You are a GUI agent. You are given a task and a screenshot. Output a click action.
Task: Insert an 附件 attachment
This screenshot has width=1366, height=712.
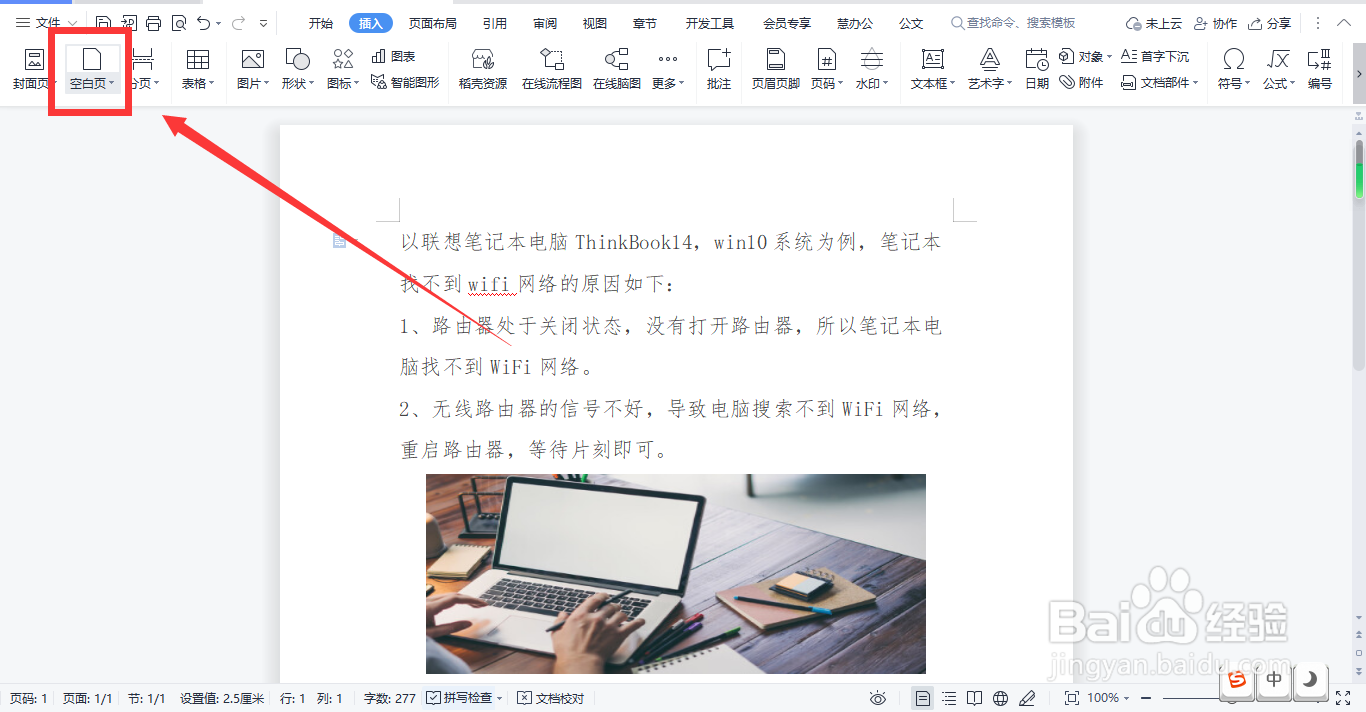click(1082, 82)
